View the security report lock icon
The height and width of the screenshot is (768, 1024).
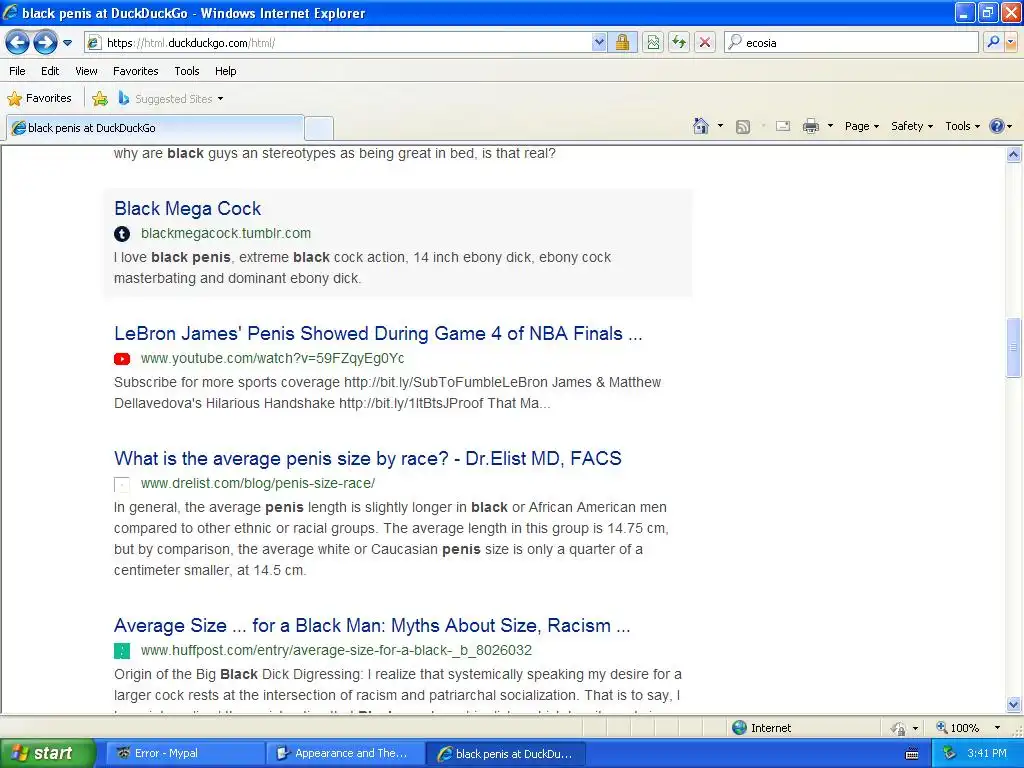[x=622, y=43]
